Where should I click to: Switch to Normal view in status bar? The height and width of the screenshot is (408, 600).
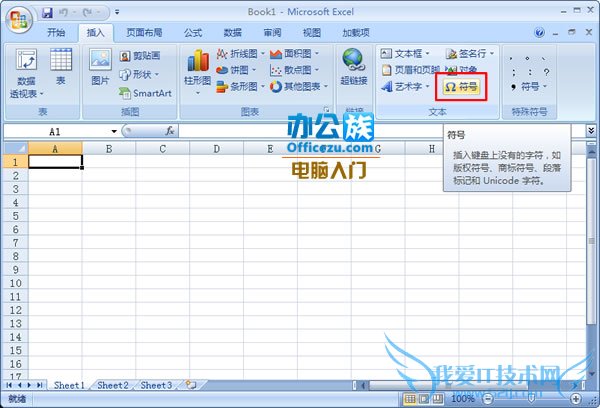coord(410,399)
